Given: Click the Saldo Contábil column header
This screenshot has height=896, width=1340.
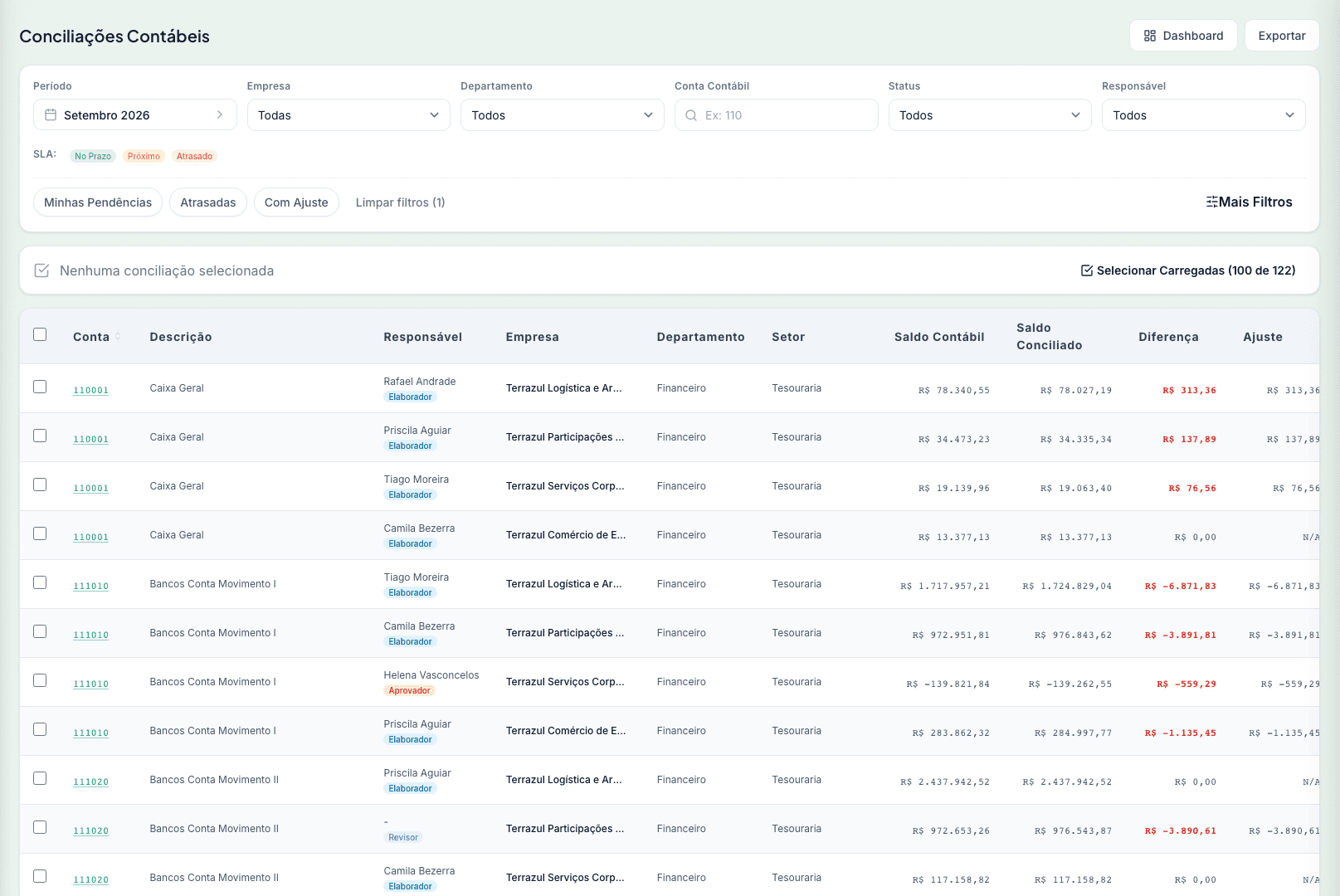Looking at the screenshot, I should (x=939, y=337).
